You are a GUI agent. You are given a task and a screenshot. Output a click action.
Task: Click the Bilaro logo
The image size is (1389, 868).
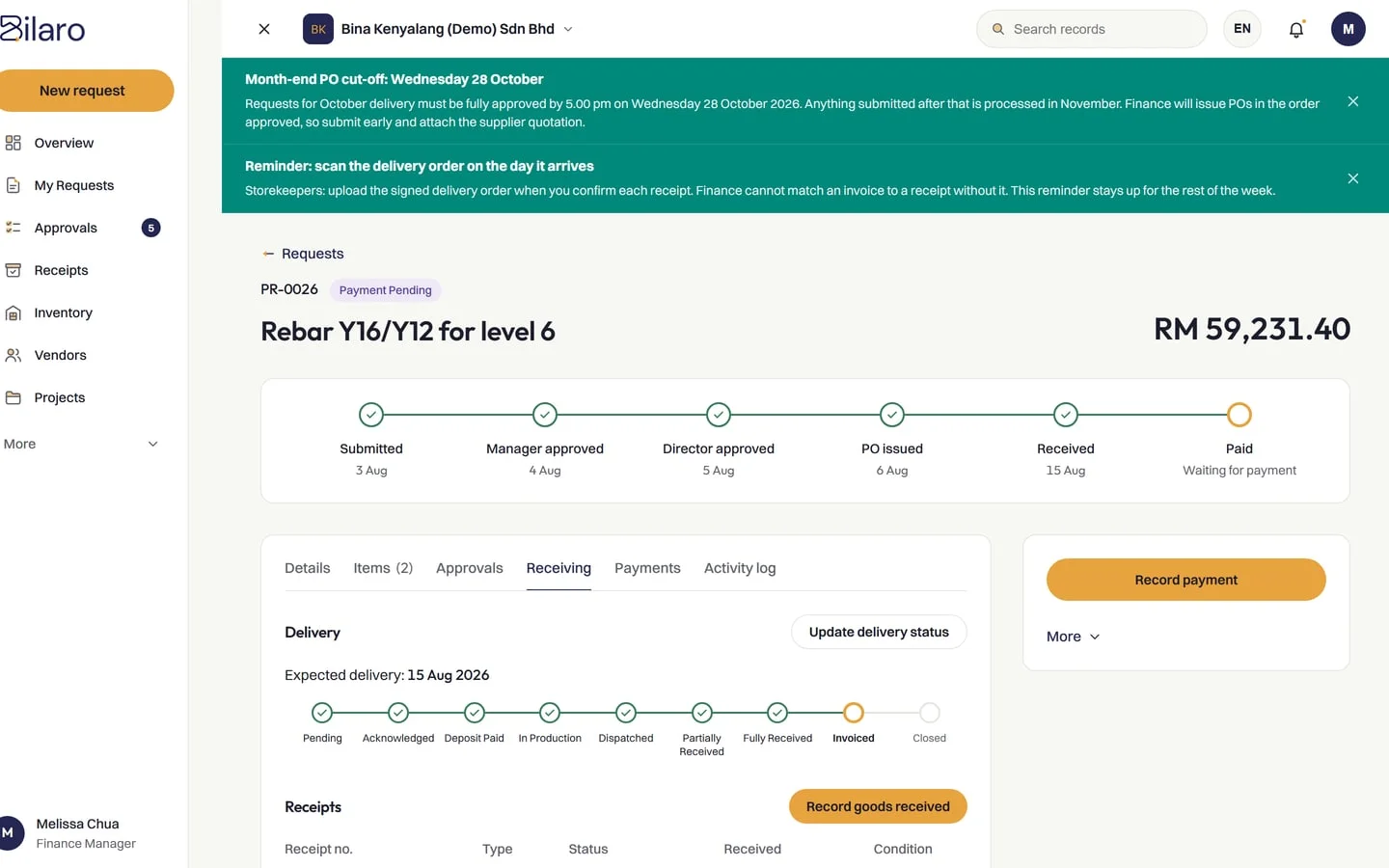point(42,28)
